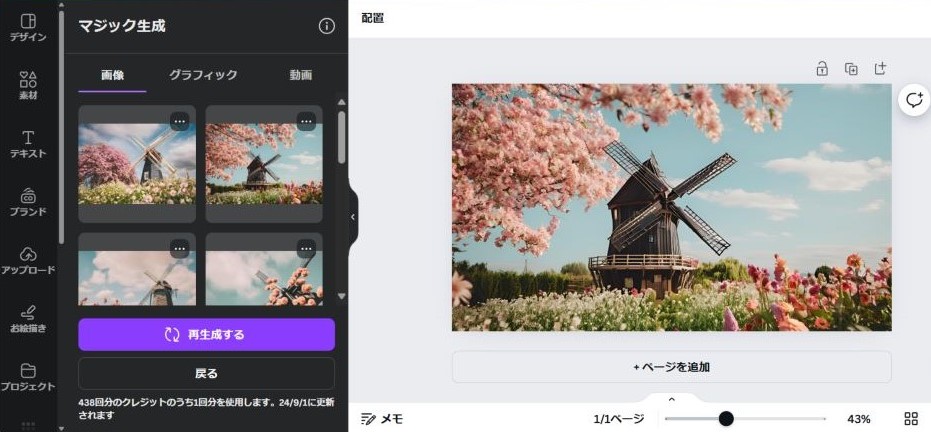Click the sidebar scrollbar down arrow

[x=61, y=427]
